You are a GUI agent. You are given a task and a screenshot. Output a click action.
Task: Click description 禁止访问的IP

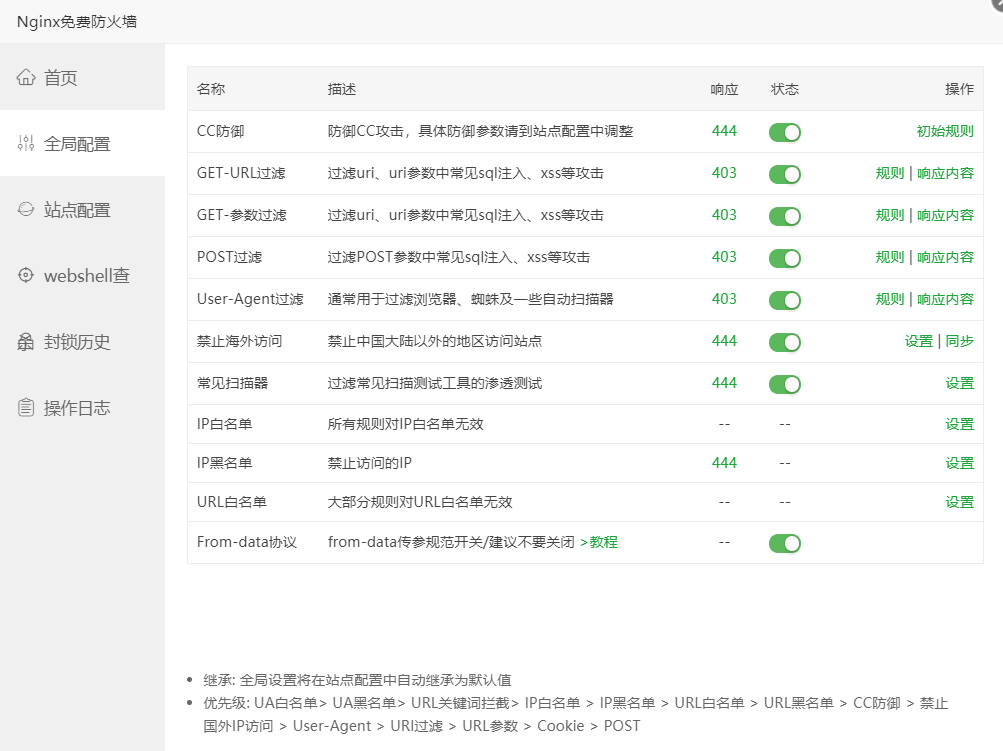coord(370,463)
